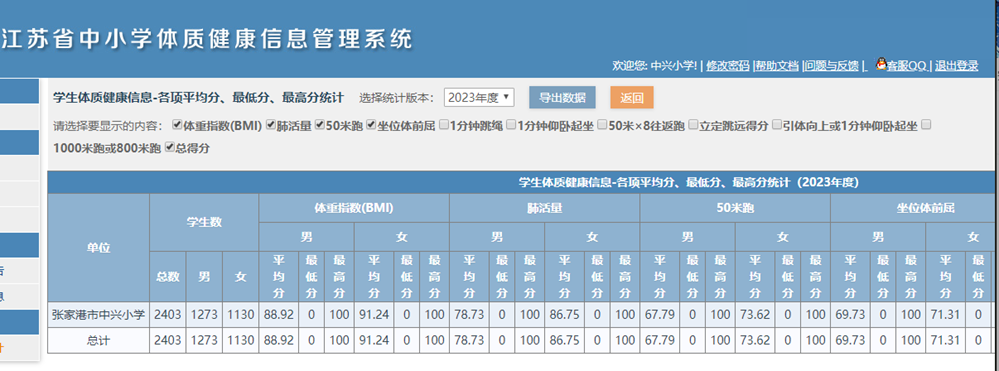Uncheck the 总得分 checkbox
Screen dimensions: 999x371
[x=169, y=147]
